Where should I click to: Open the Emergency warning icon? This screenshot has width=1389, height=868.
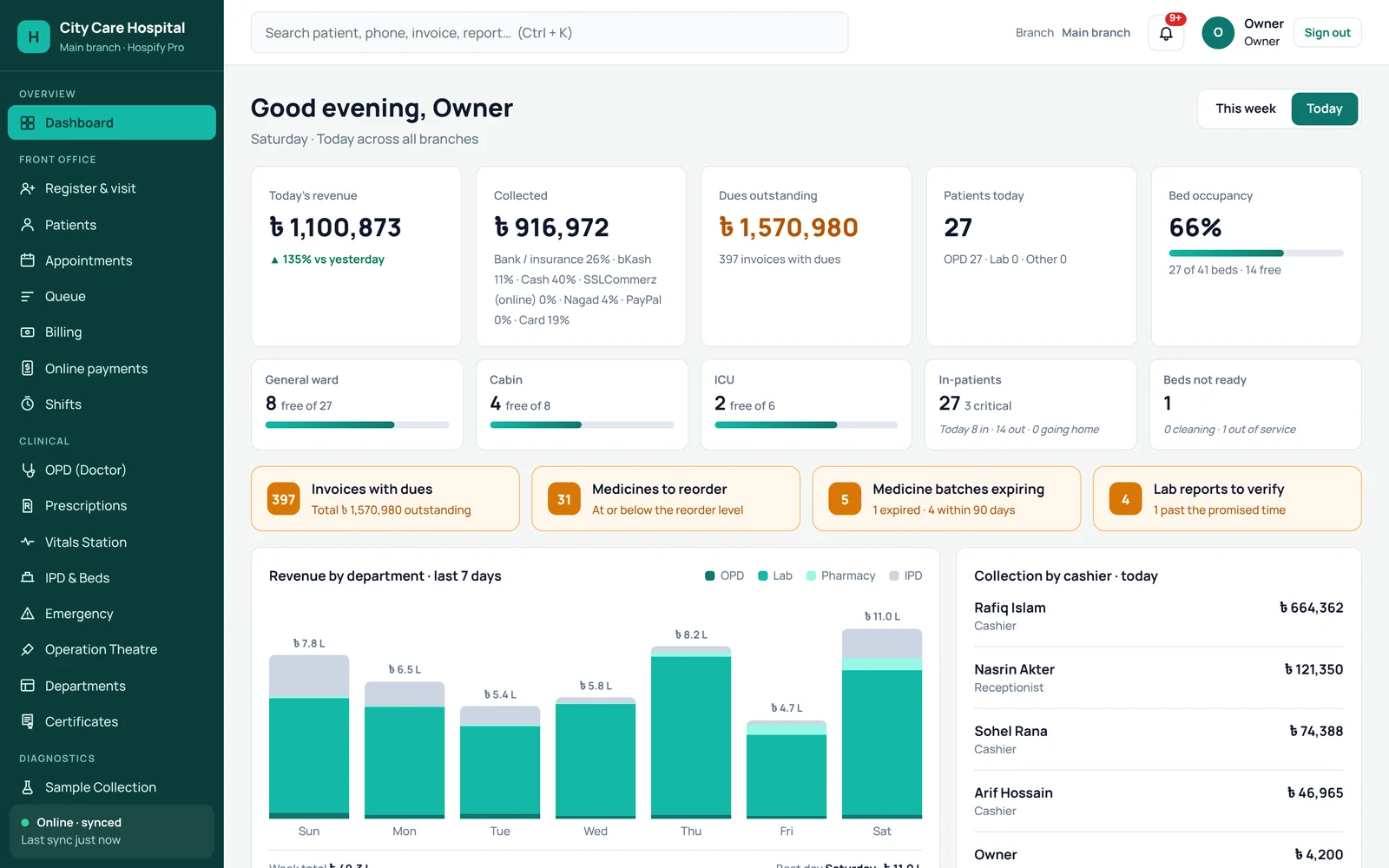pyautogui.click(x=28, y=614)
